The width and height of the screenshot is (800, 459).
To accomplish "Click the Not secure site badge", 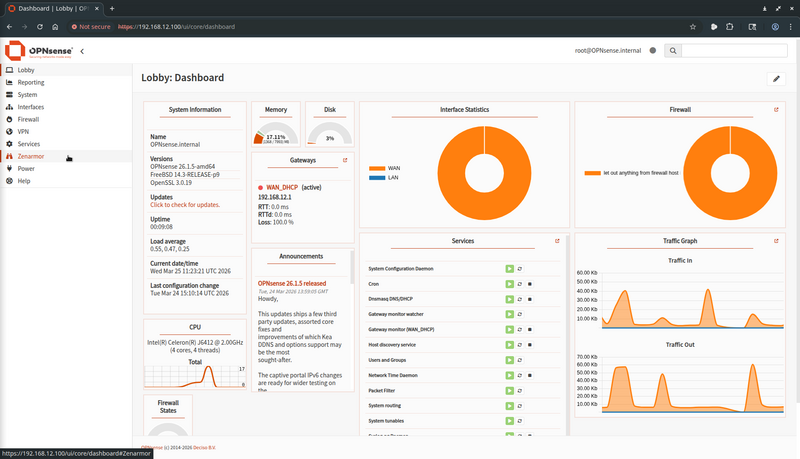I will [91, 27].
